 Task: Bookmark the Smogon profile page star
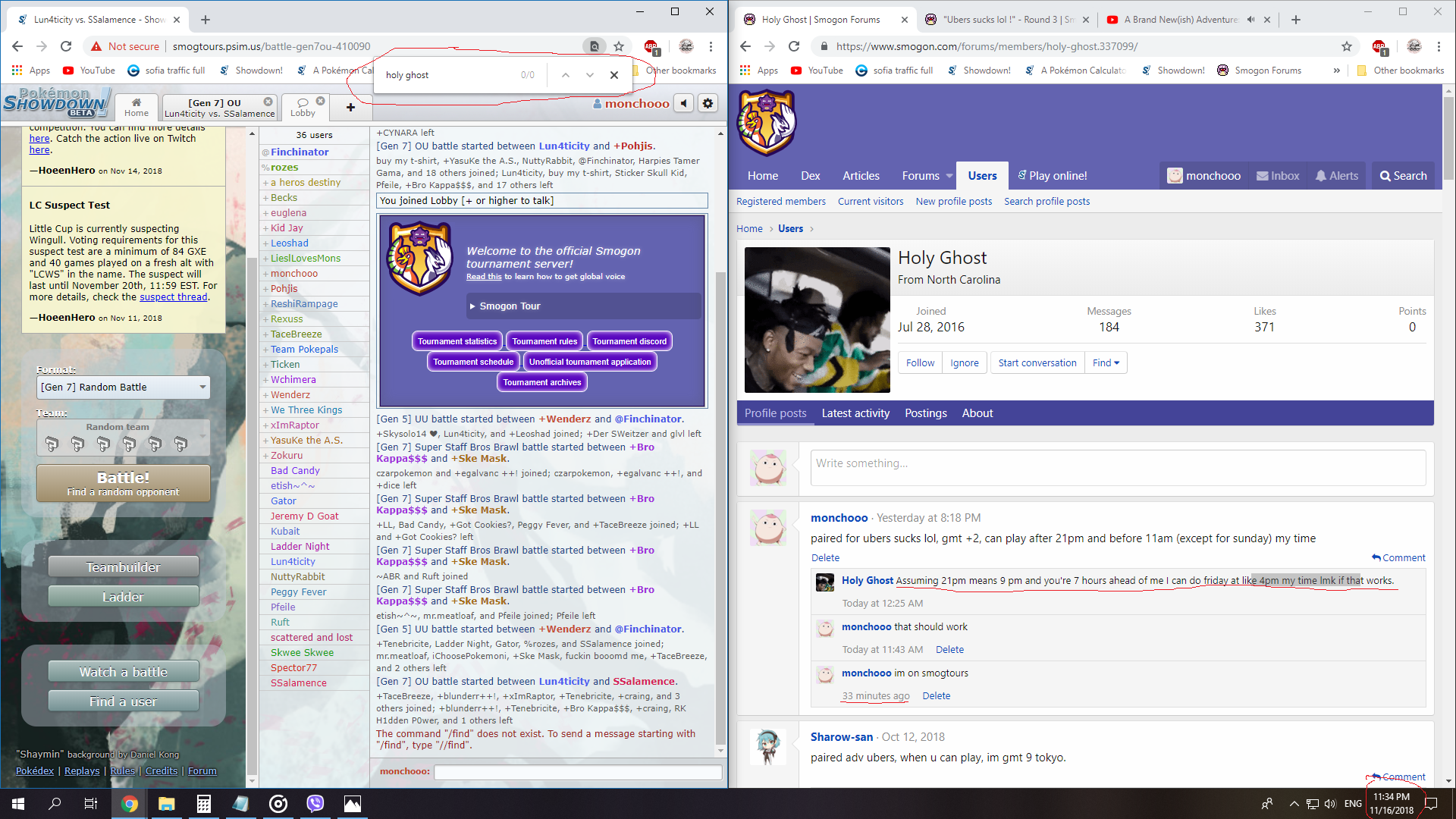coord(1346,46)
